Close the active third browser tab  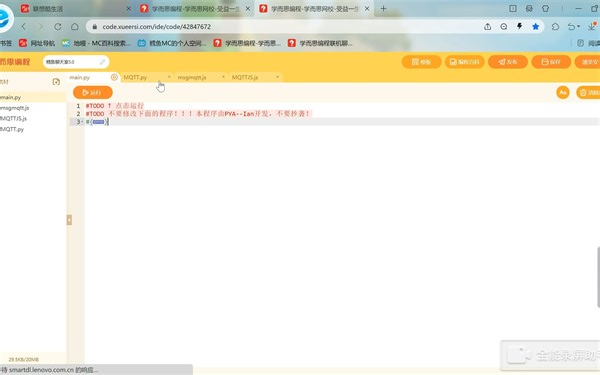coord(367,8)
